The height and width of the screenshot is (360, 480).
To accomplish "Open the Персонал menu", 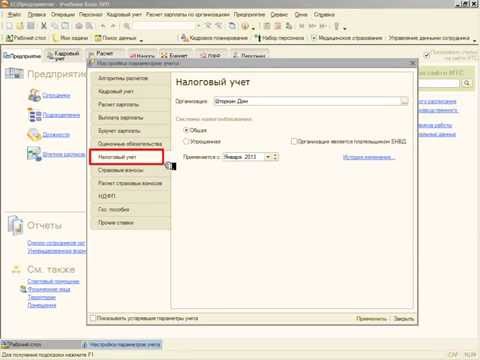I will click(x=91, y=15).
